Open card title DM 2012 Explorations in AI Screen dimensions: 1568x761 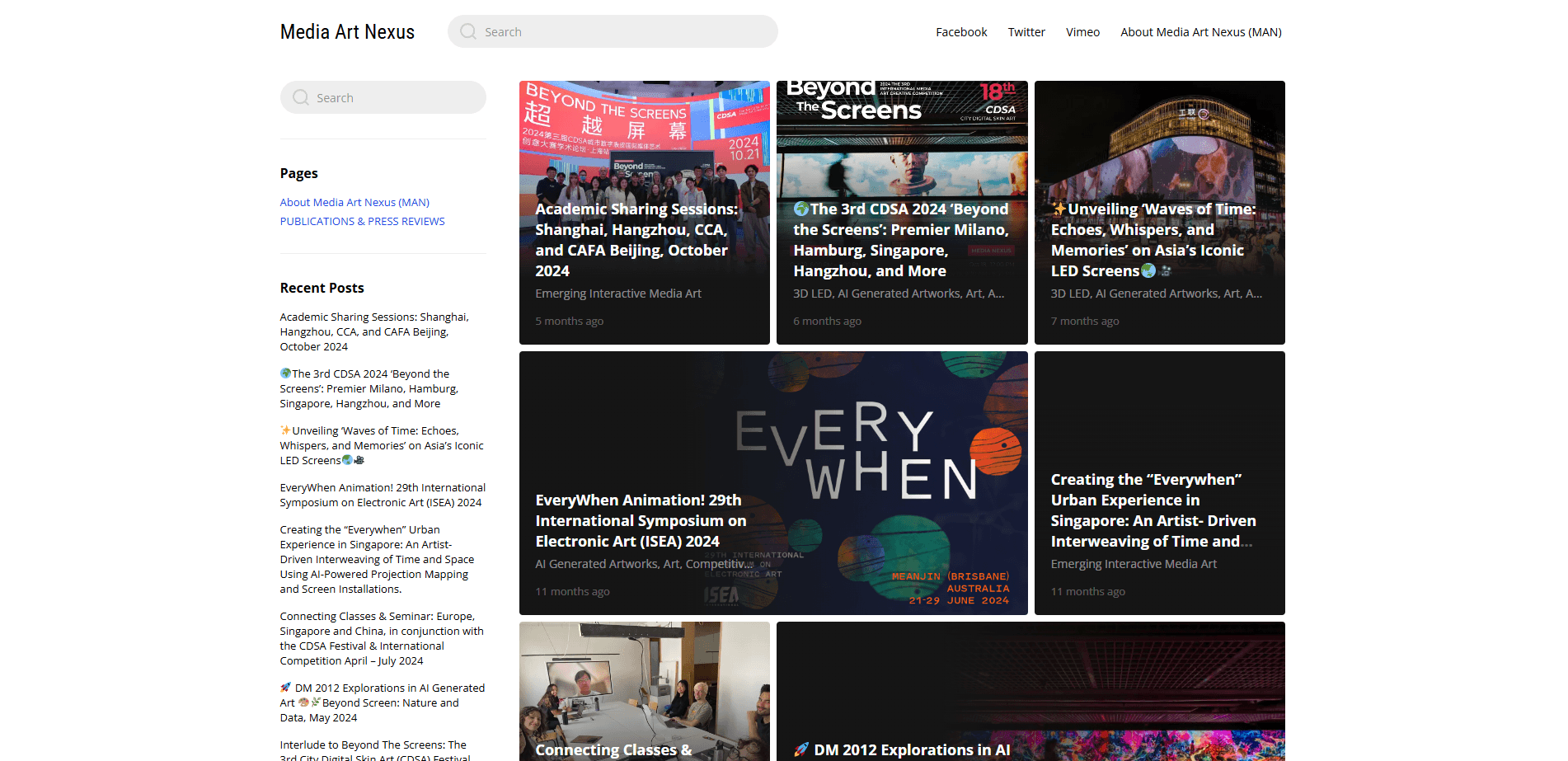point(902,749)
